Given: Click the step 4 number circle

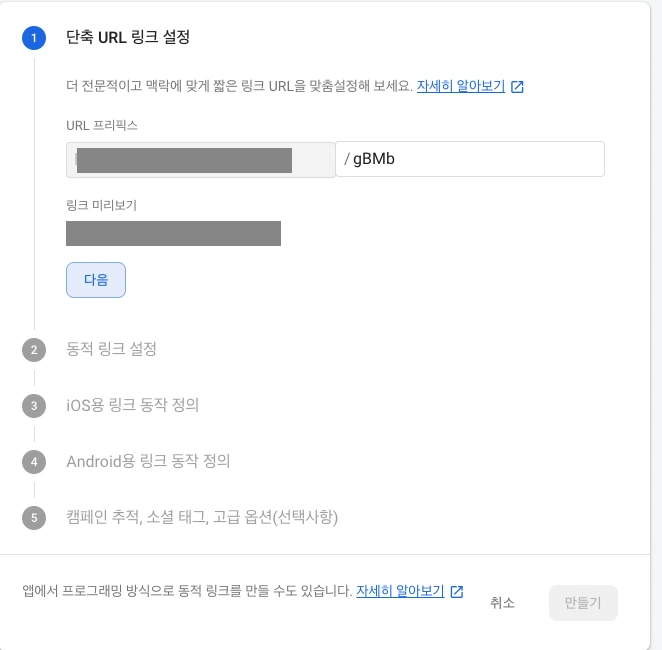Looking at the screenshot, I should point(34,461).
